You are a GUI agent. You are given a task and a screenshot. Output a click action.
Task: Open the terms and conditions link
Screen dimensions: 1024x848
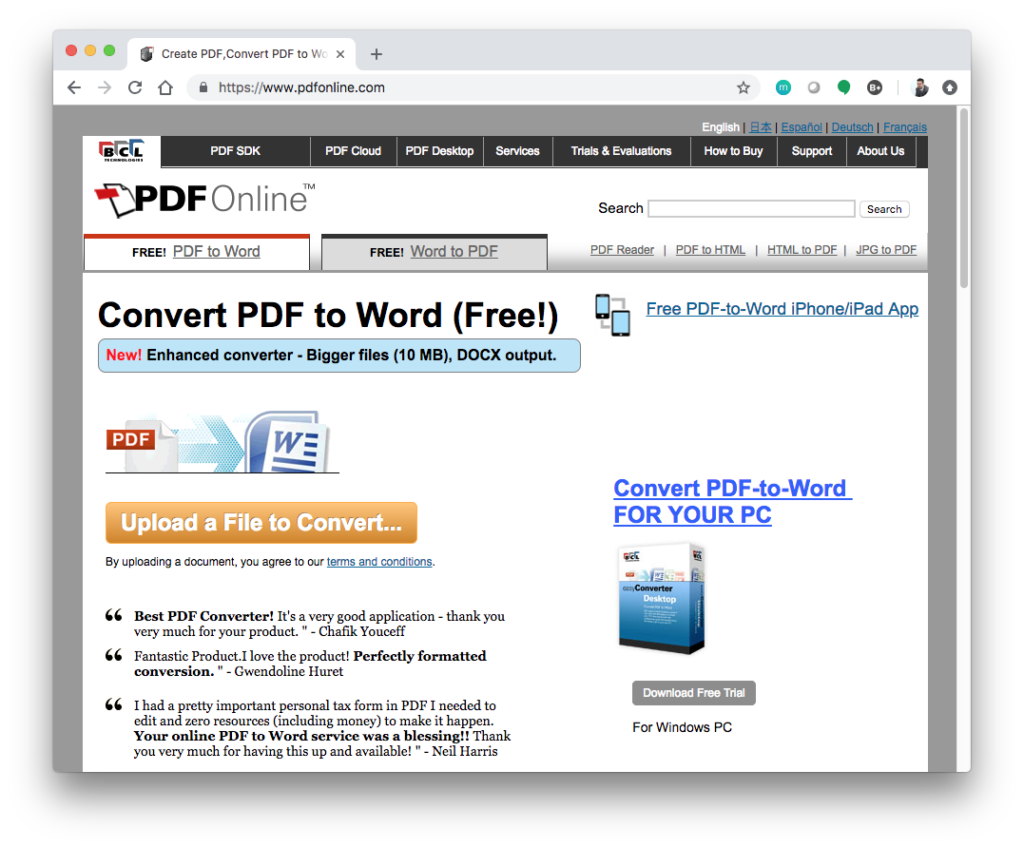379,562
